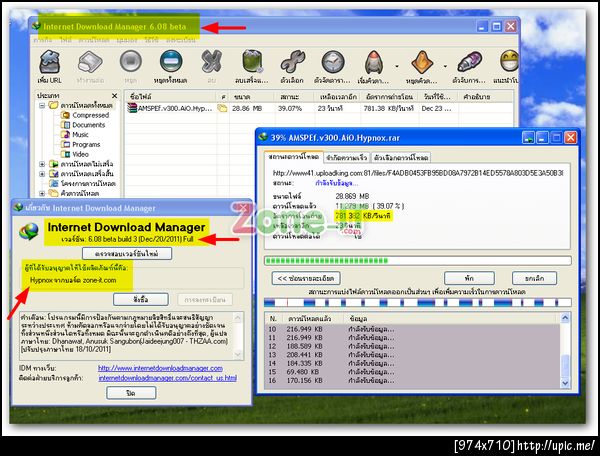
Task: Select connection row 10 with 216.949 KB
Action: point(412,329)
